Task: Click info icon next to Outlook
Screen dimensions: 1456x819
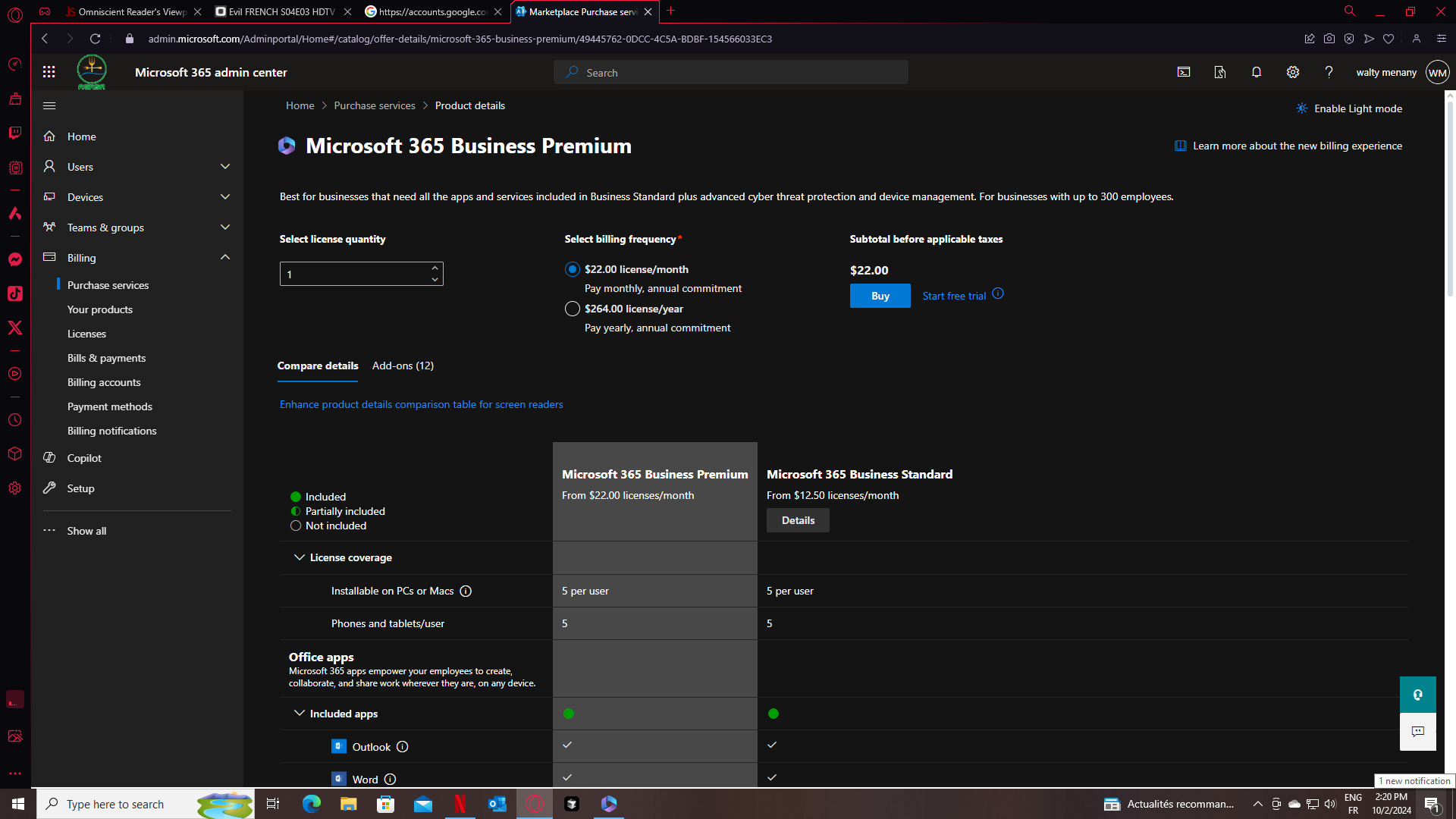Action: click(403, 747)
